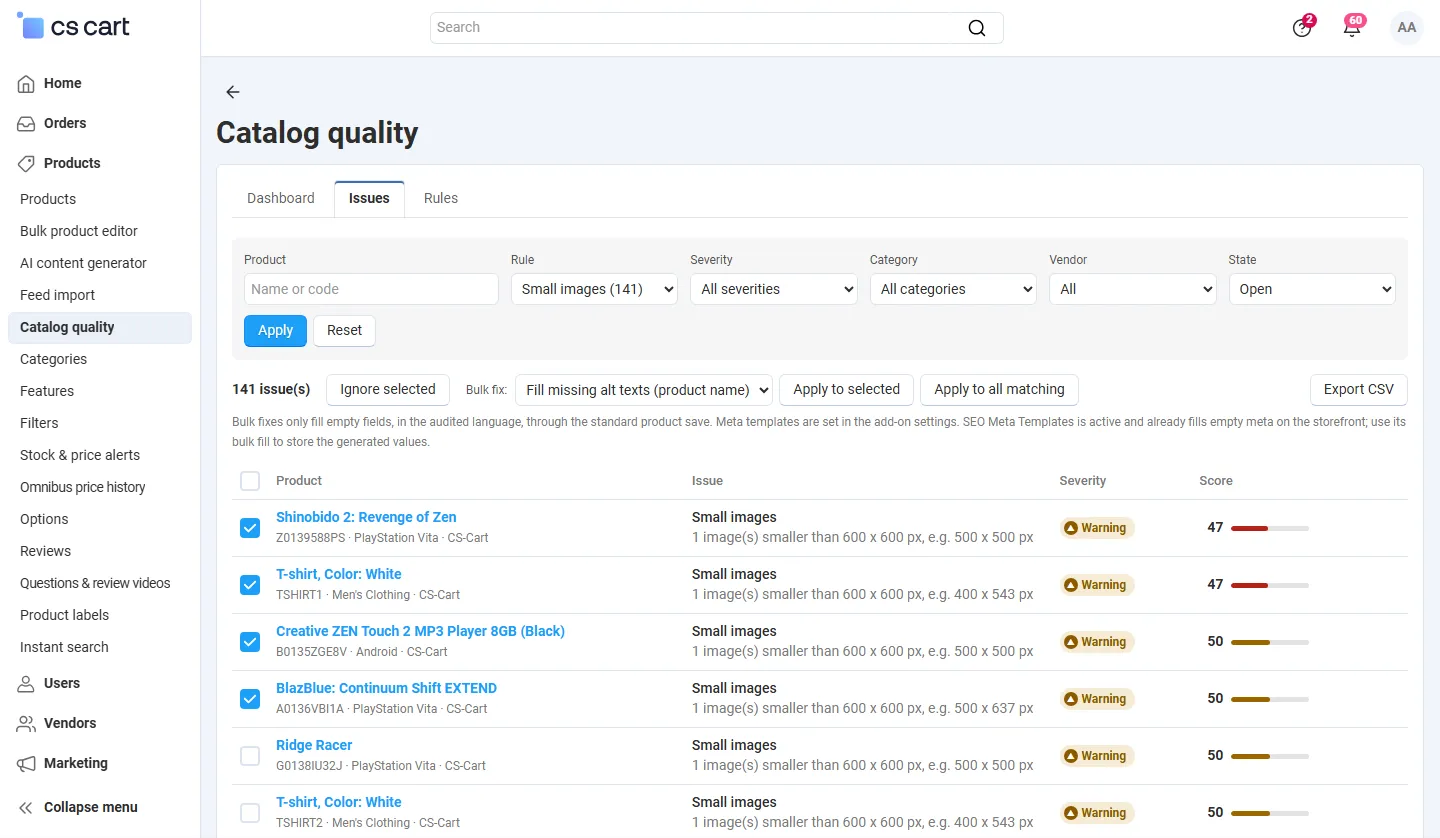Click the Collapse menu double-chevron icon

point(27,808)
